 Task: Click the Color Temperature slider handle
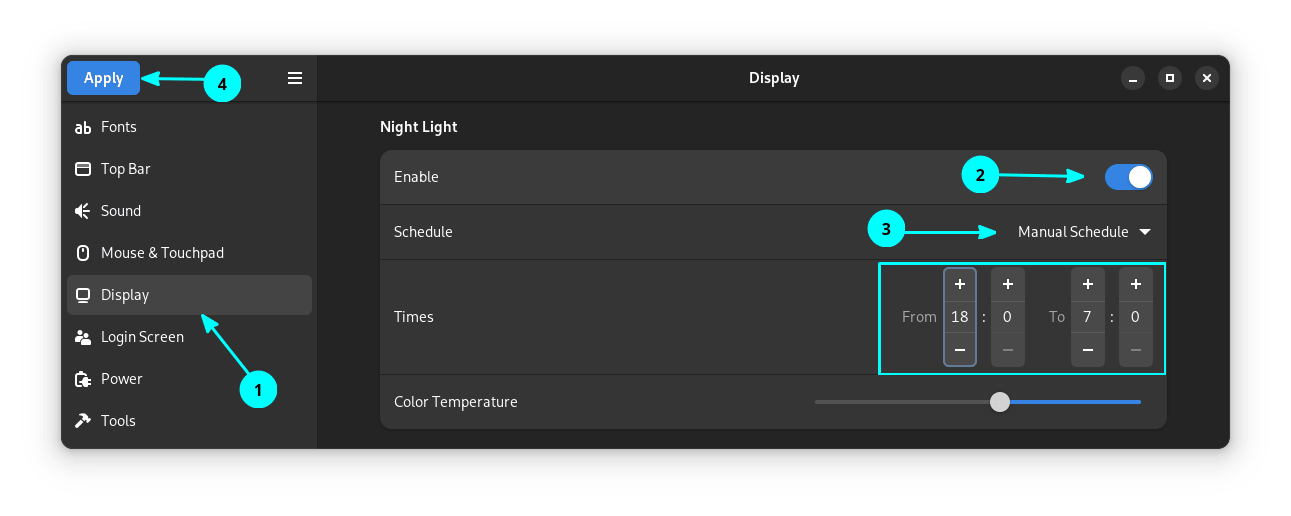point(999,402)
